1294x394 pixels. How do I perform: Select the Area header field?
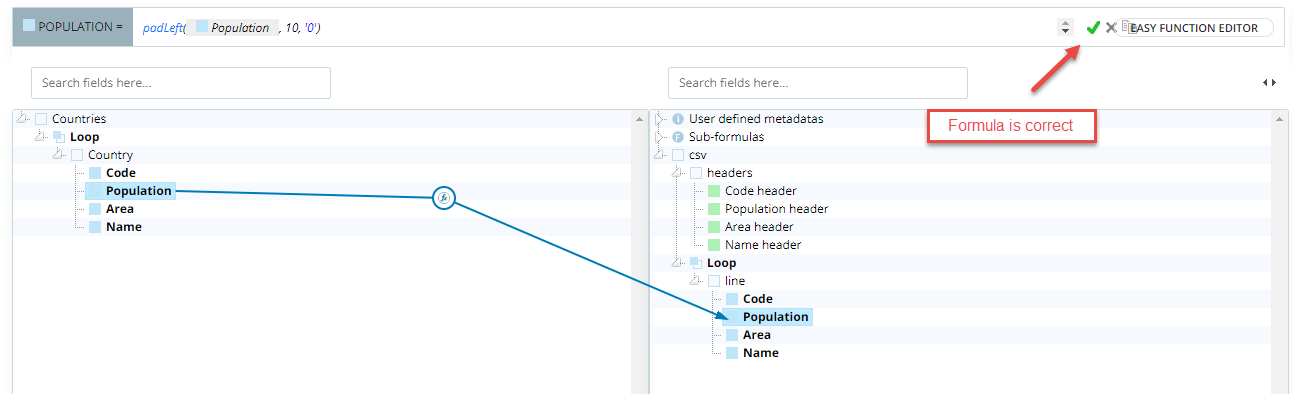tap(759, 227)
